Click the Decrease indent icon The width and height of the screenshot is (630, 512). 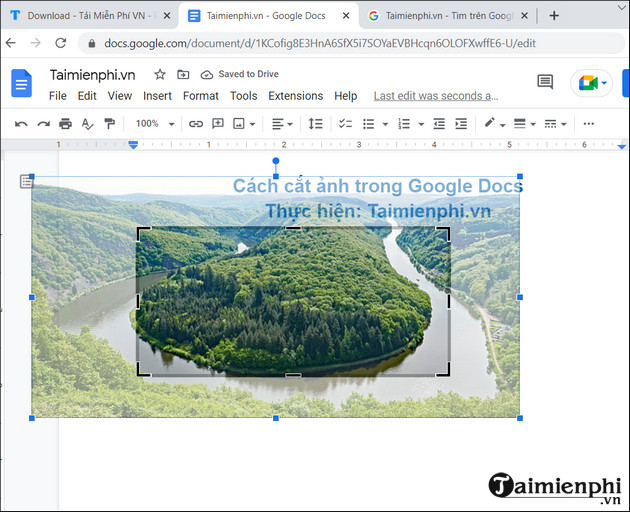439,124
